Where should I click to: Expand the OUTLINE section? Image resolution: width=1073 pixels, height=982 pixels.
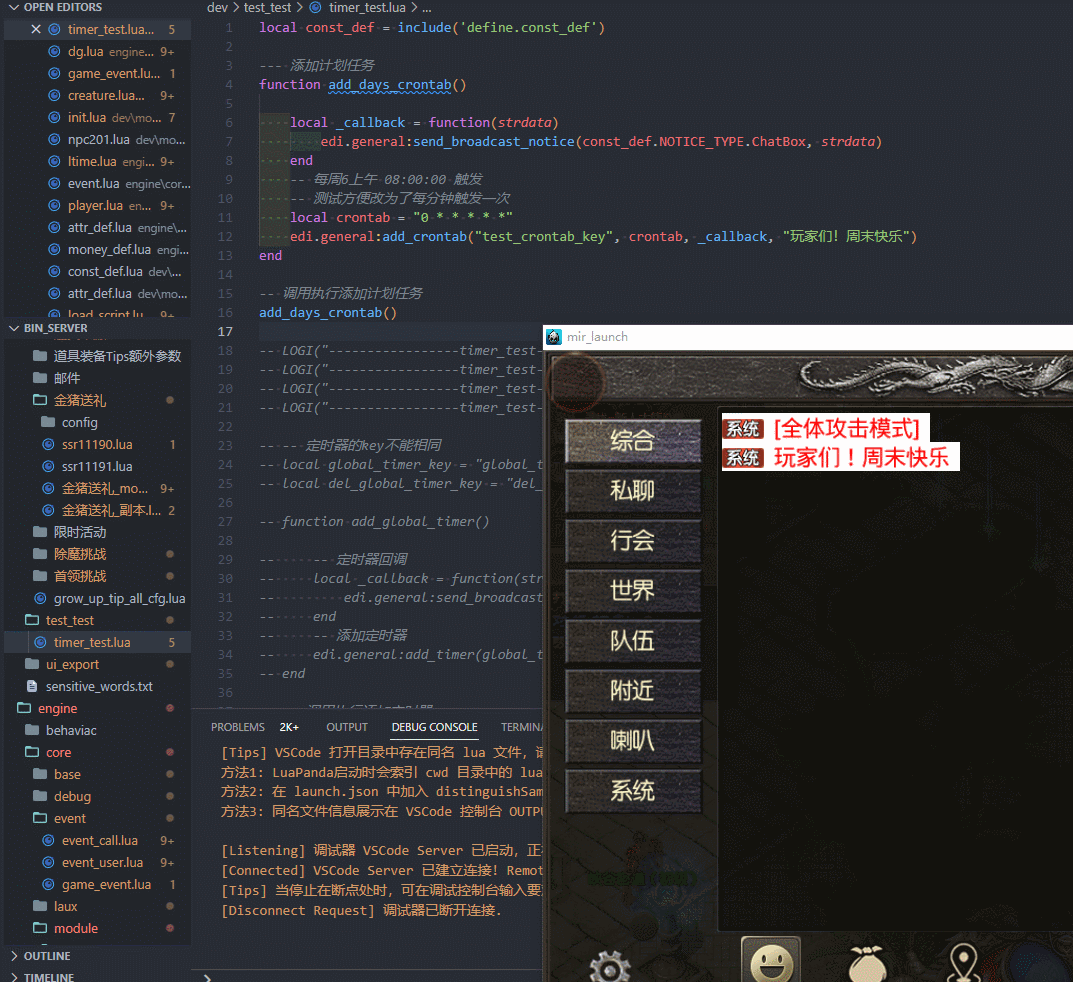pos(46,956)
